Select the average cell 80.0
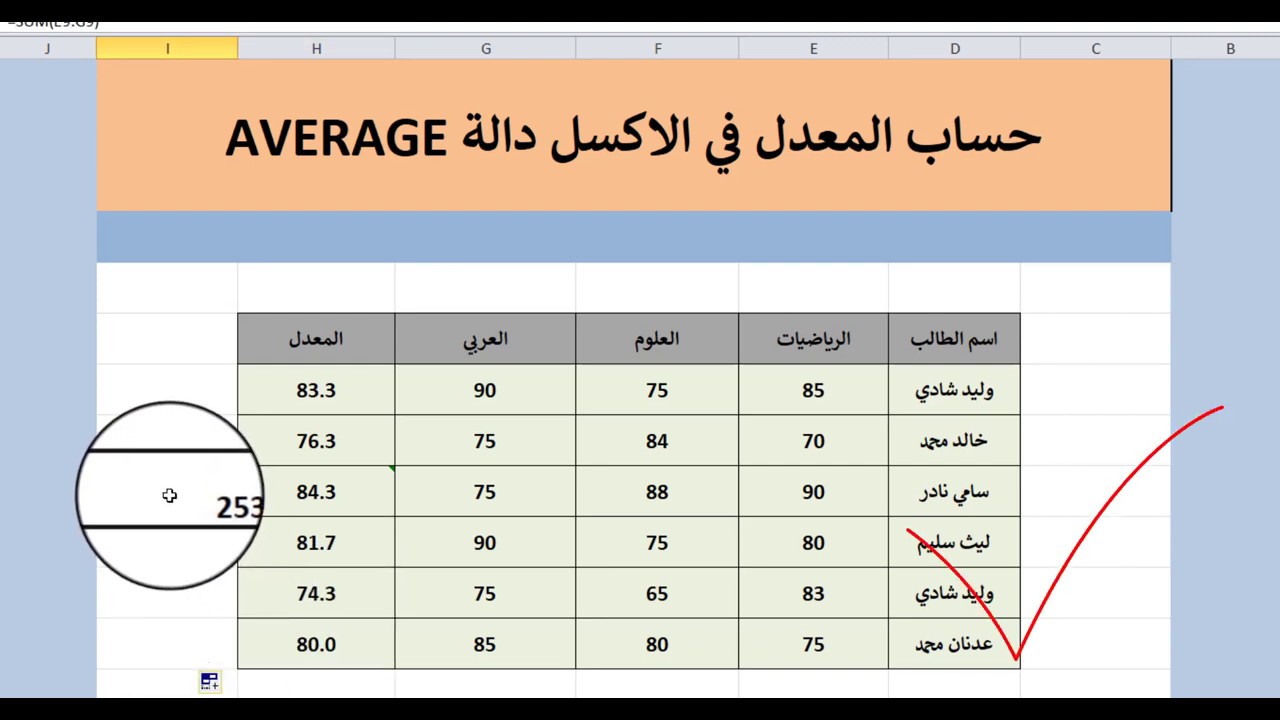The width and height of the screenshot is (1280, 720). point(316,644)
